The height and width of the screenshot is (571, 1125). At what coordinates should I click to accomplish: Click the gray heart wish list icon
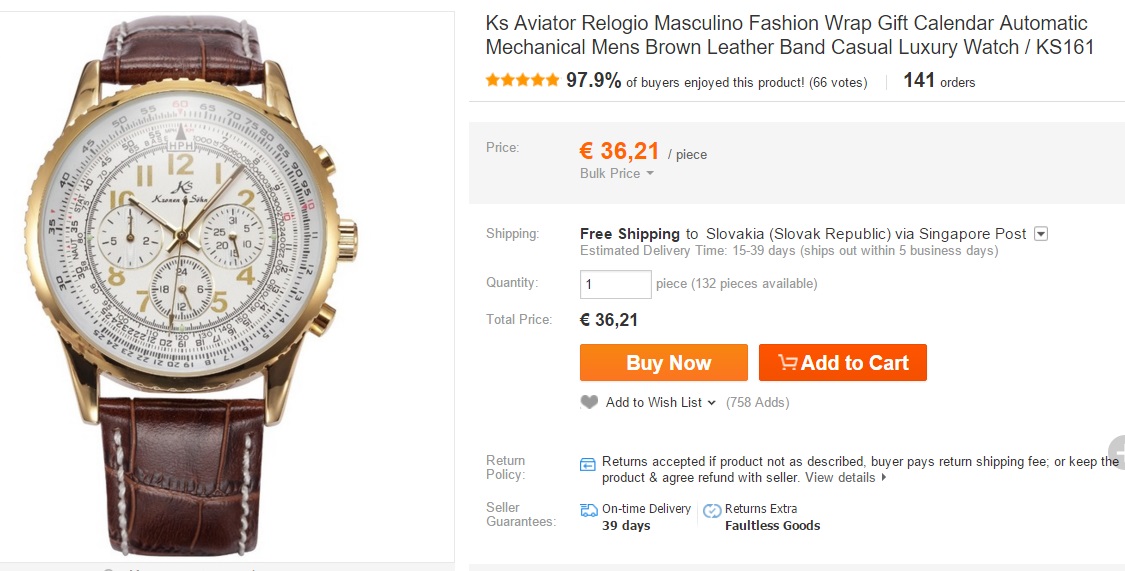(x=589, y=402)
